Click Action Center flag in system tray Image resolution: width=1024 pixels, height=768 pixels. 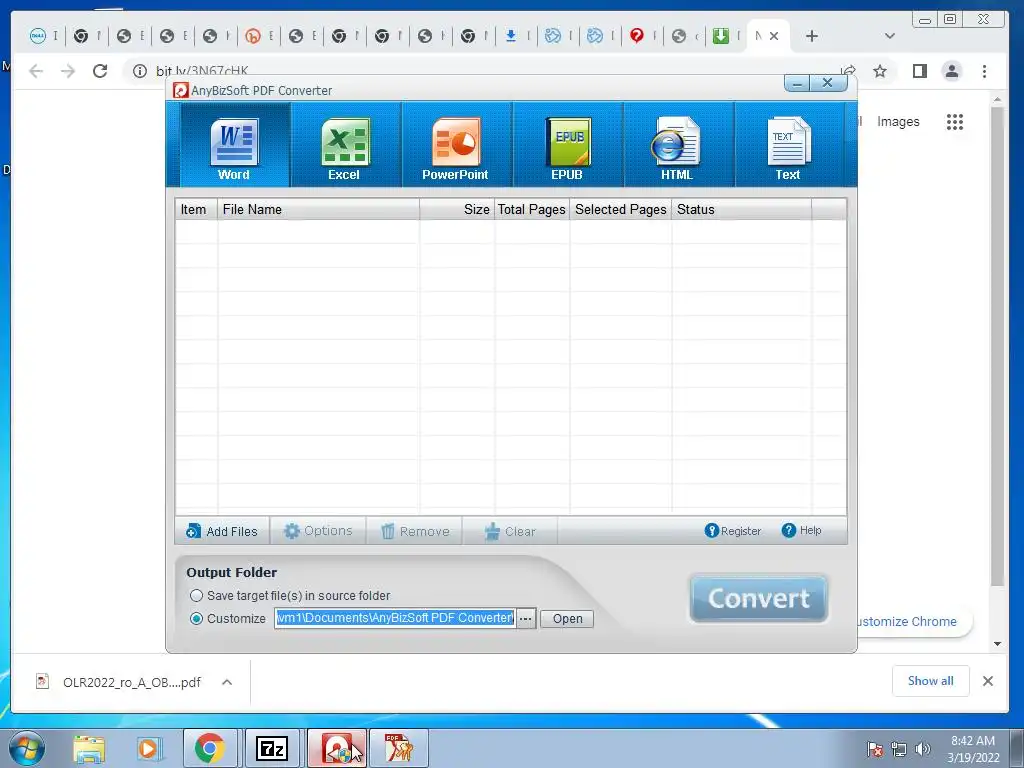click(874, 748)
